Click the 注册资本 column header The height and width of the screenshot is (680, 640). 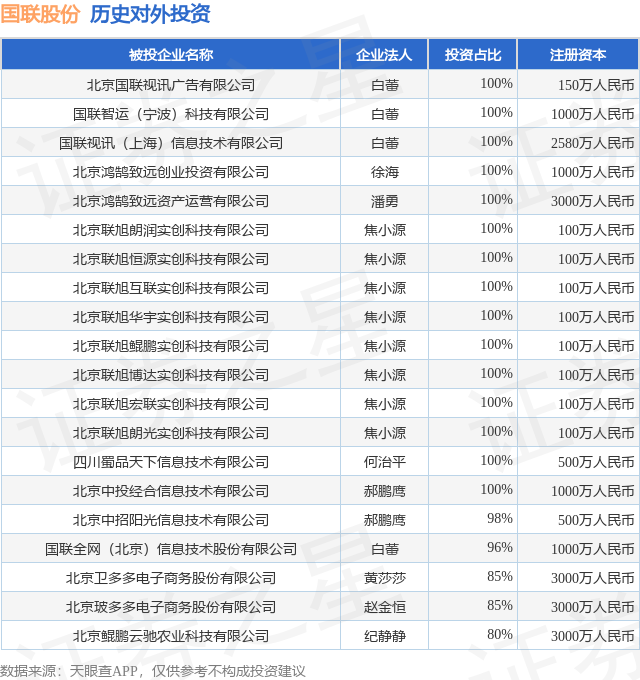coord(578,55)
